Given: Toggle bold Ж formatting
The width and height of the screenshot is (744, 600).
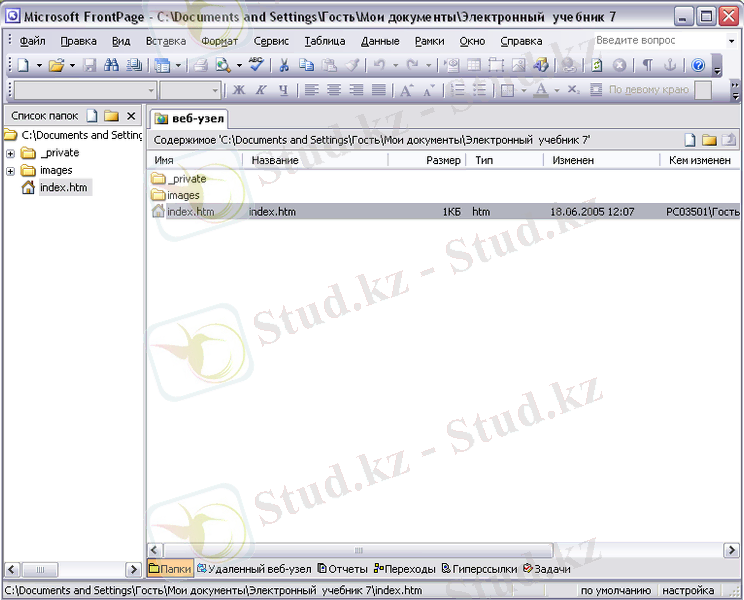Looking at the screenshot, I should pyautogui.click(x=239, y=90).
